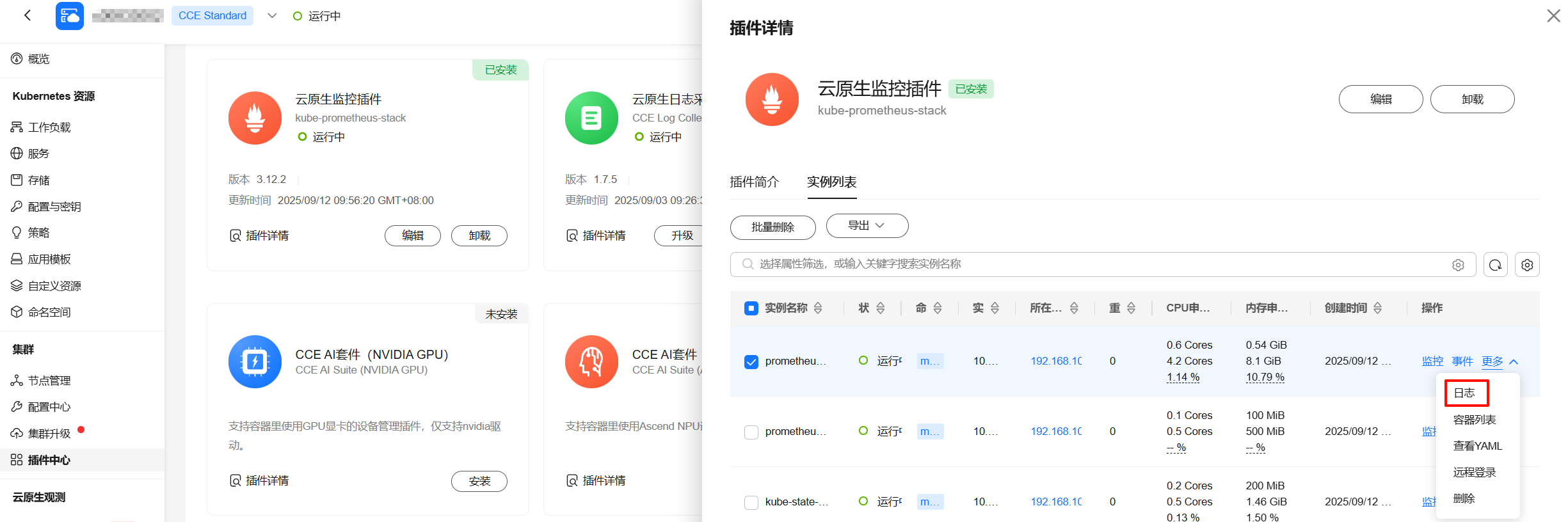
Task: Open table column settings gear
Action: tap(1527, 265)
